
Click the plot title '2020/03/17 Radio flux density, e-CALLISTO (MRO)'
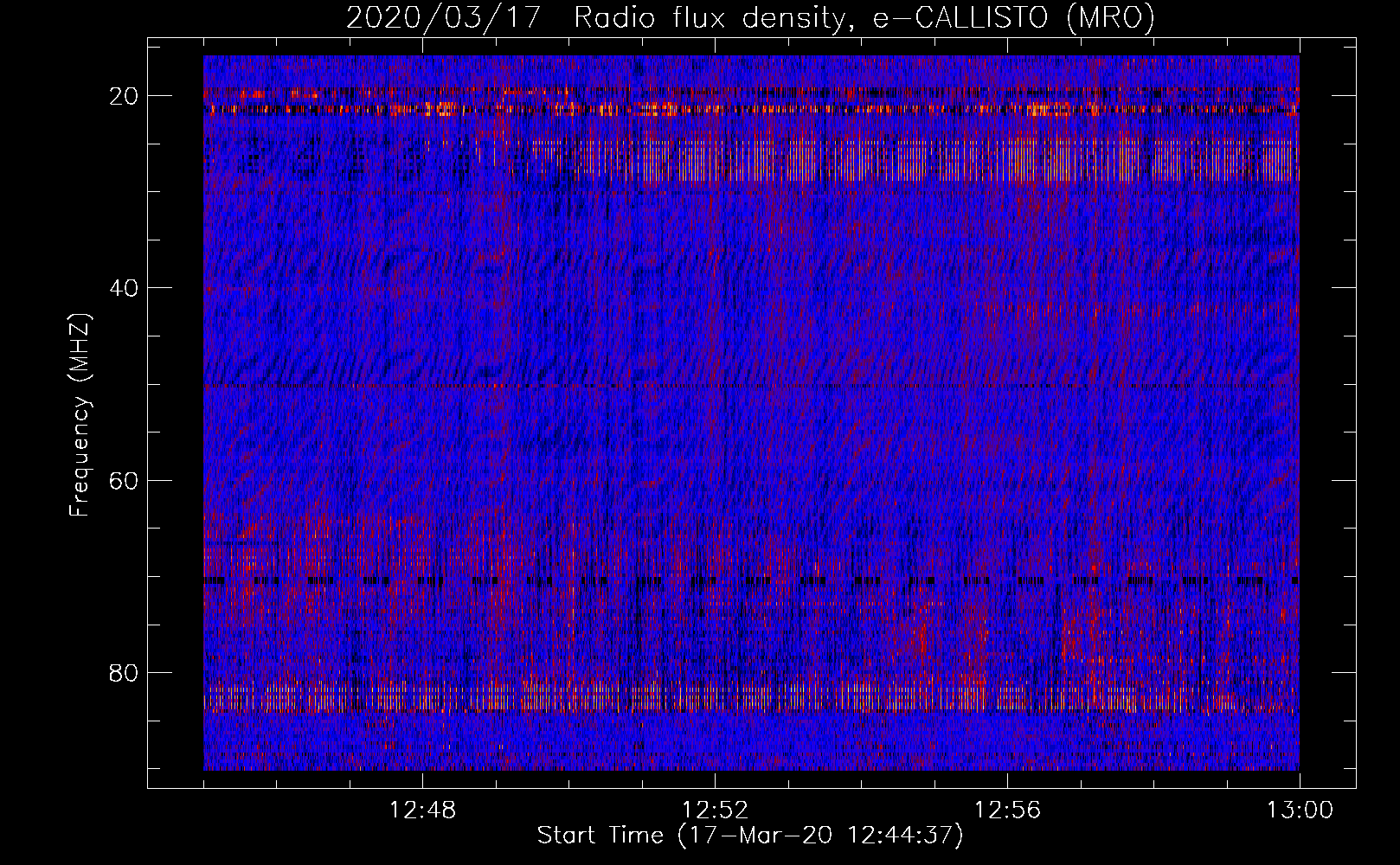pos(751,18)
